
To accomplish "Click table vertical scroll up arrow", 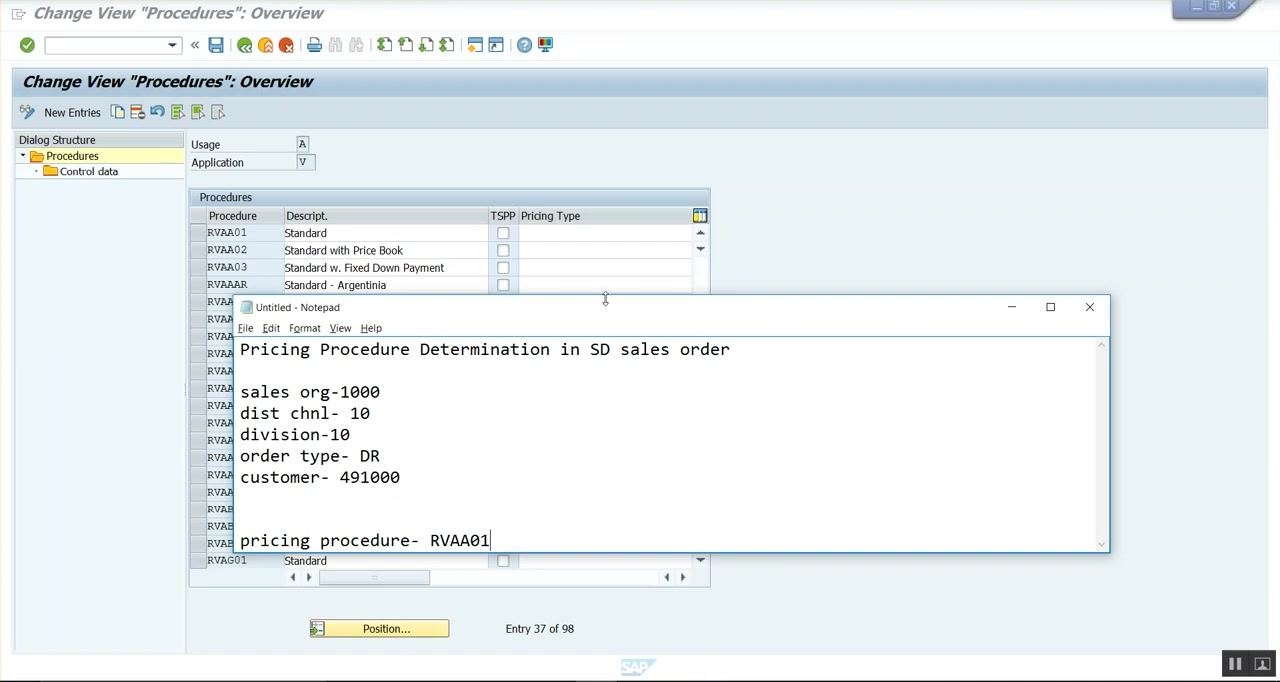I will point(700,233).
